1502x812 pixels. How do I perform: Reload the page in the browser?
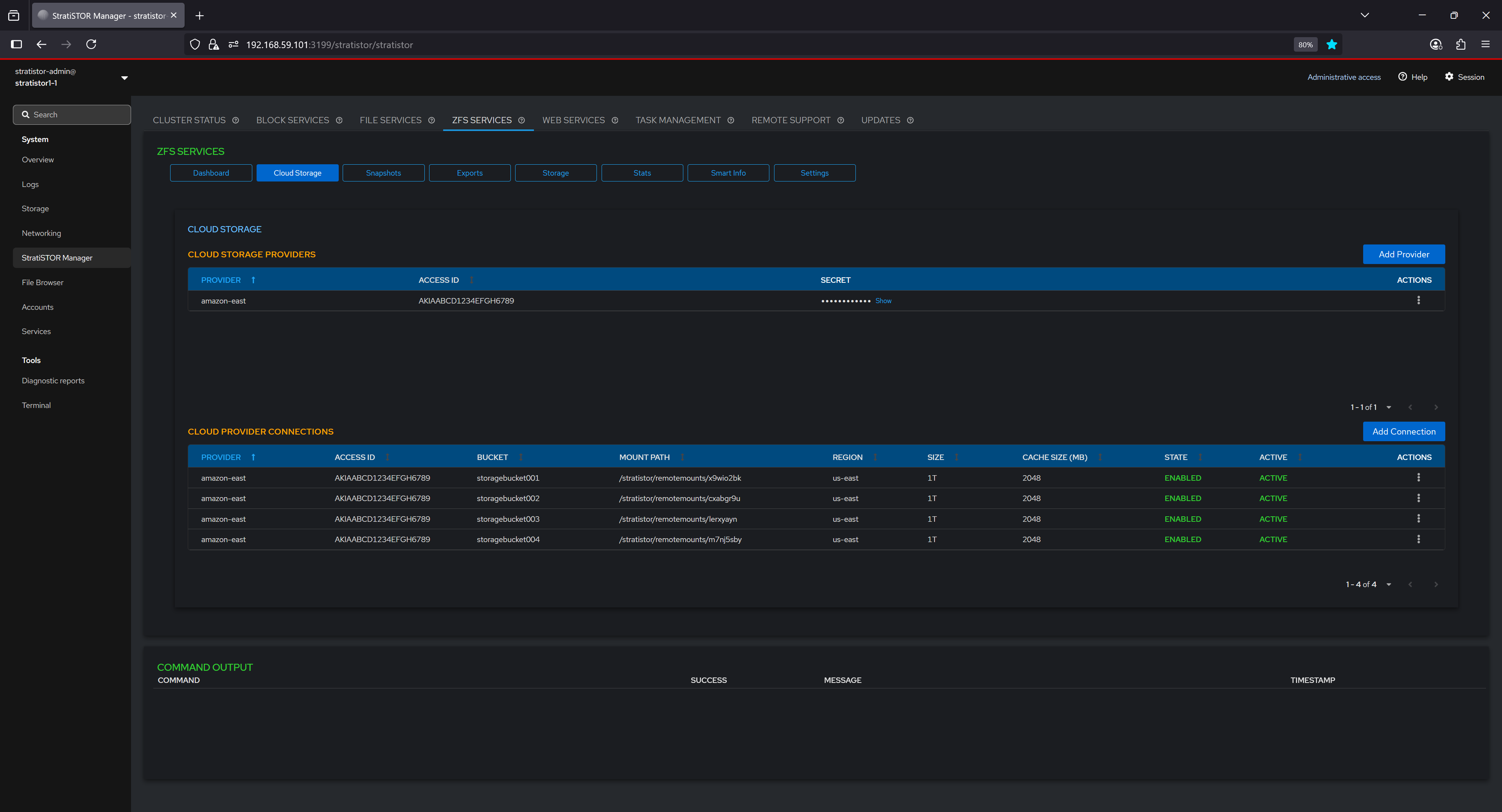91,44
